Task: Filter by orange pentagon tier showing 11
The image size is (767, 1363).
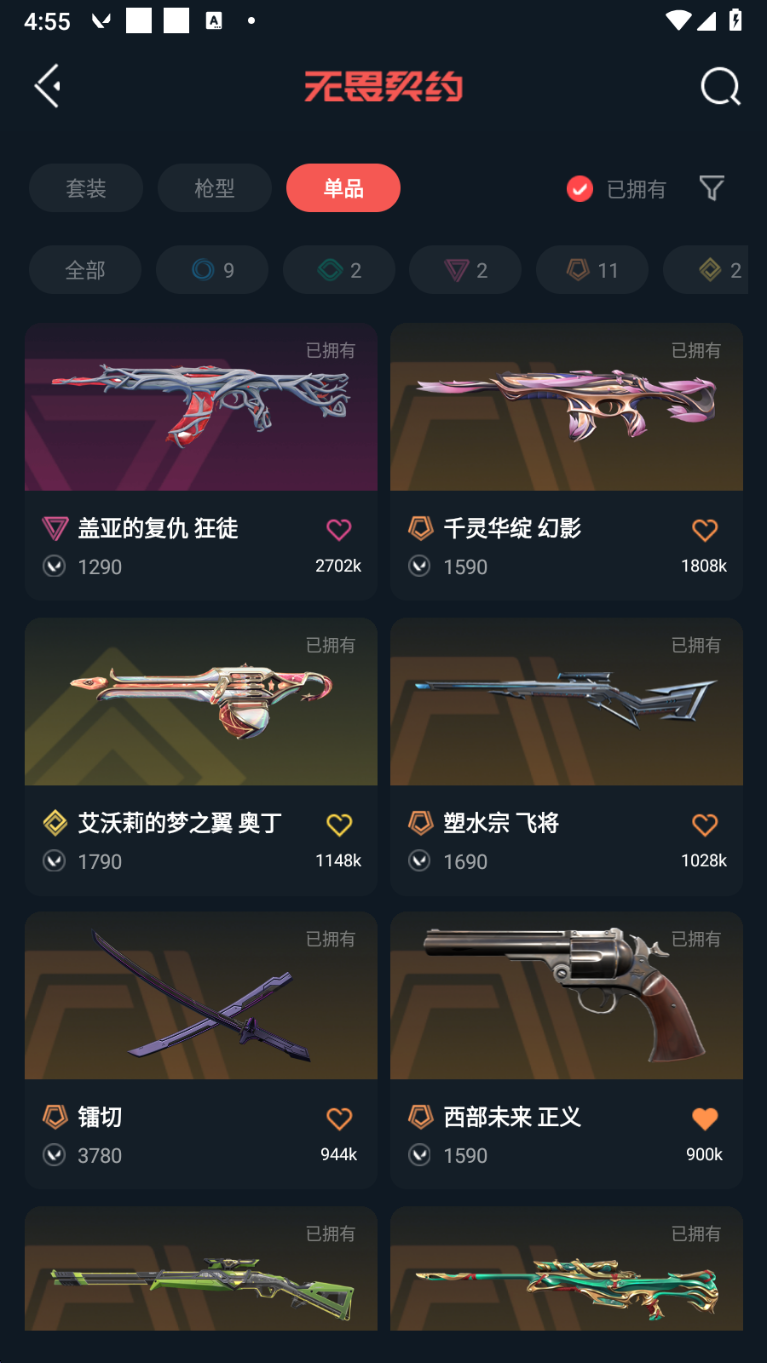Action: (x=592, y=270)
